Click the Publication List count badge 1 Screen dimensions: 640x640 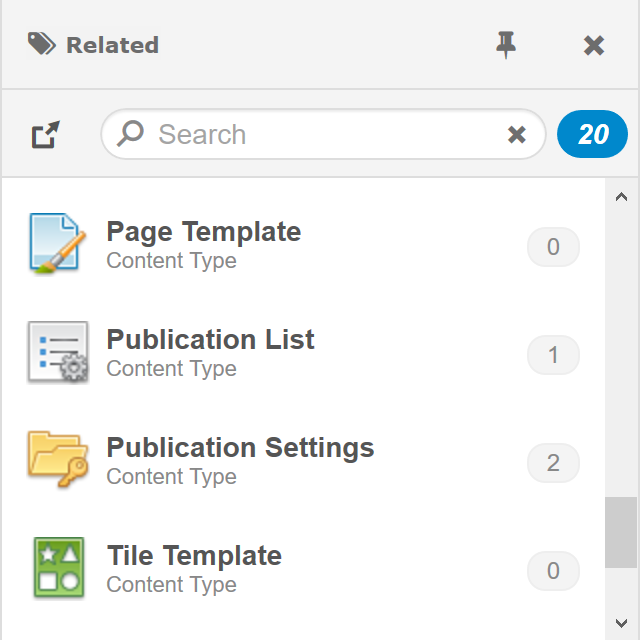coord(553,355)
